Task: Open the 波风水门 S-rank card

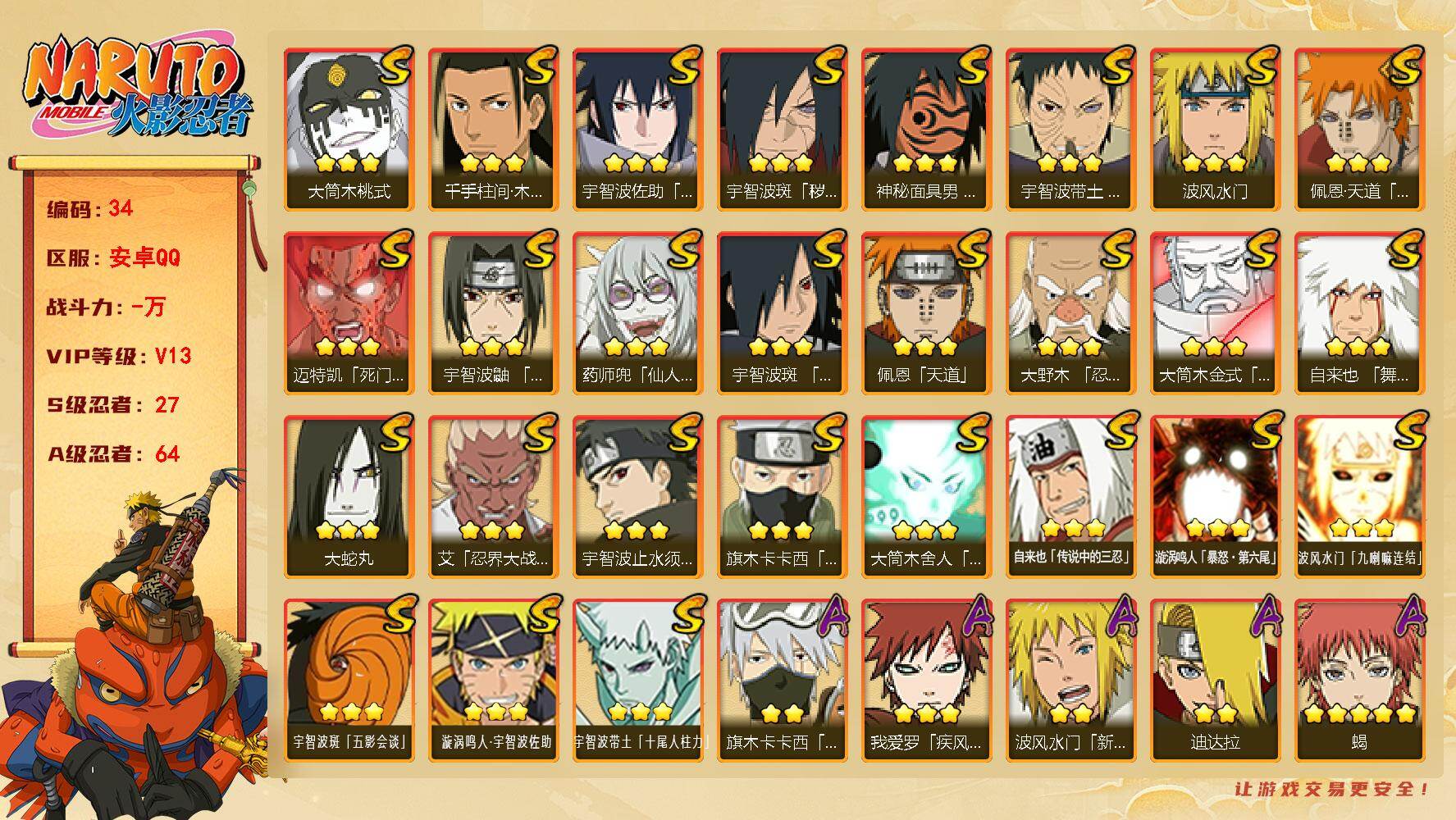Action: 1215,130
